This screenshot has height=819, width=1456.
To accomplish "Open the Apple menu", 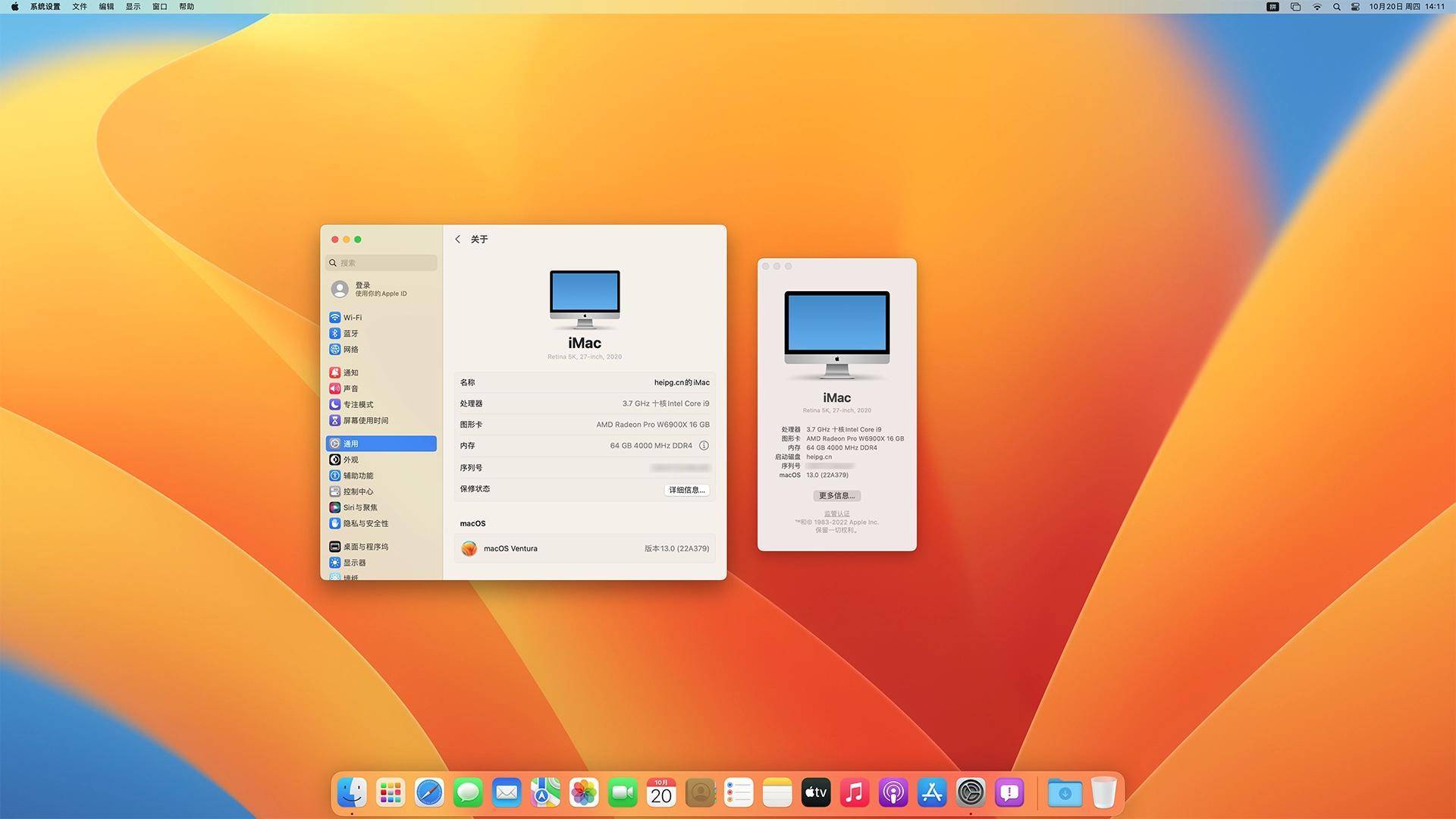I will coord(14,7).
